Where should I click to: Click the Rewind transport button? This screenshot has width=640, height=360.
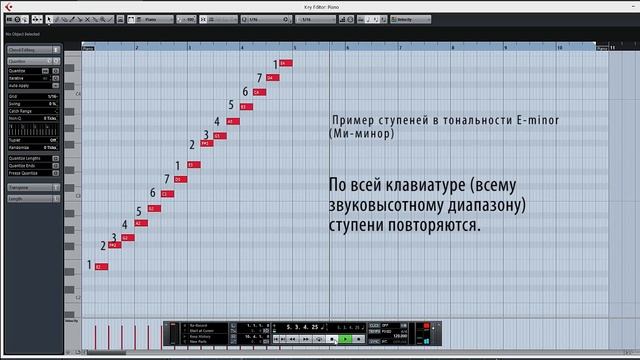[292, 339]
